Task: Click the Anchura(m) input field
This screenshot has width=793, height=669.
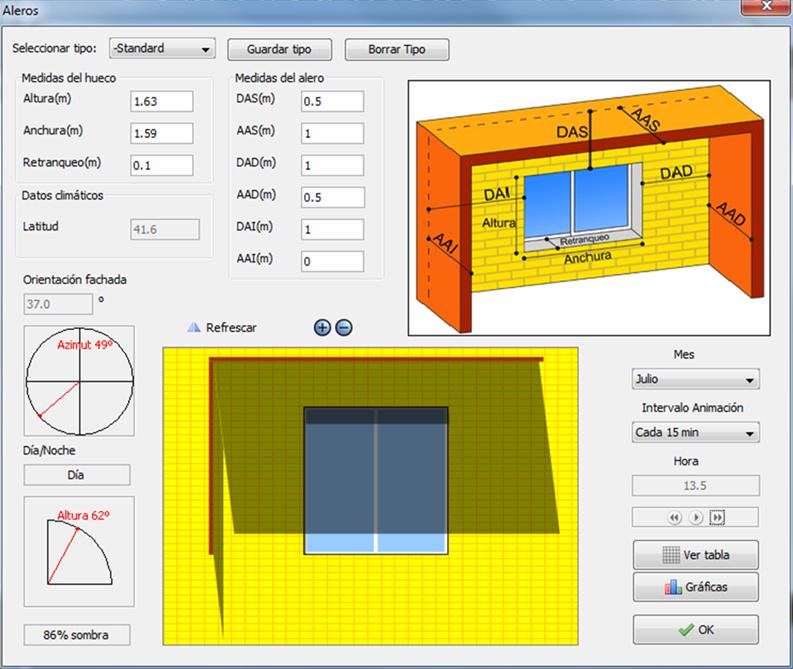Action: (x=161, y=133)
